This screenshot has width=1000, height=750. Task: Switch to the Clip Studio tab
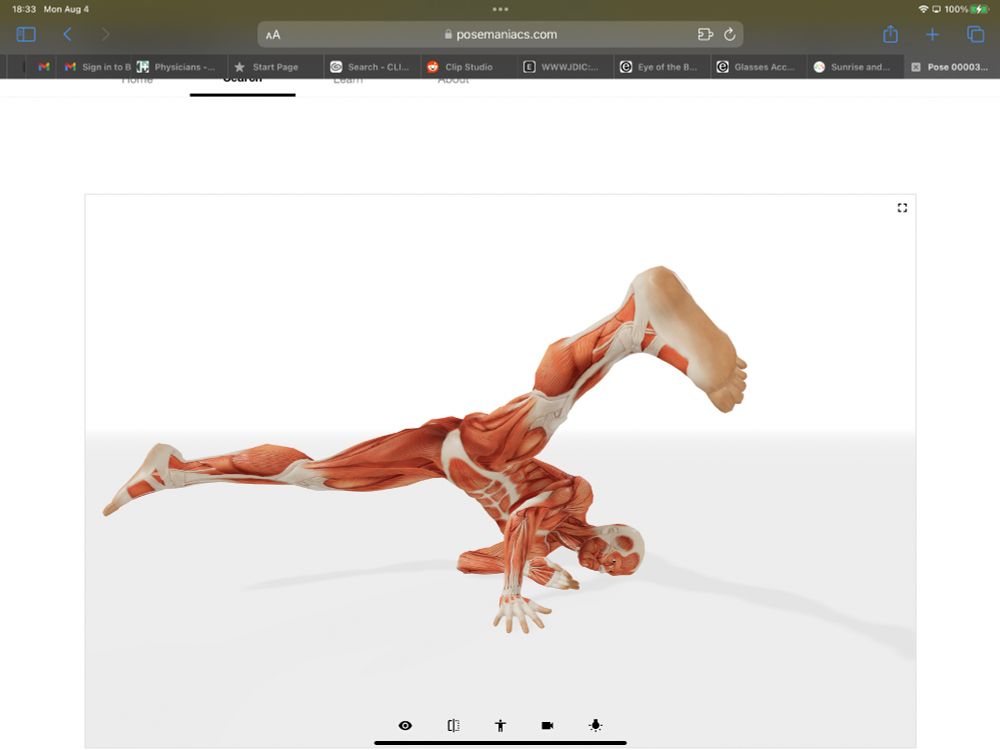pos(469,66)
